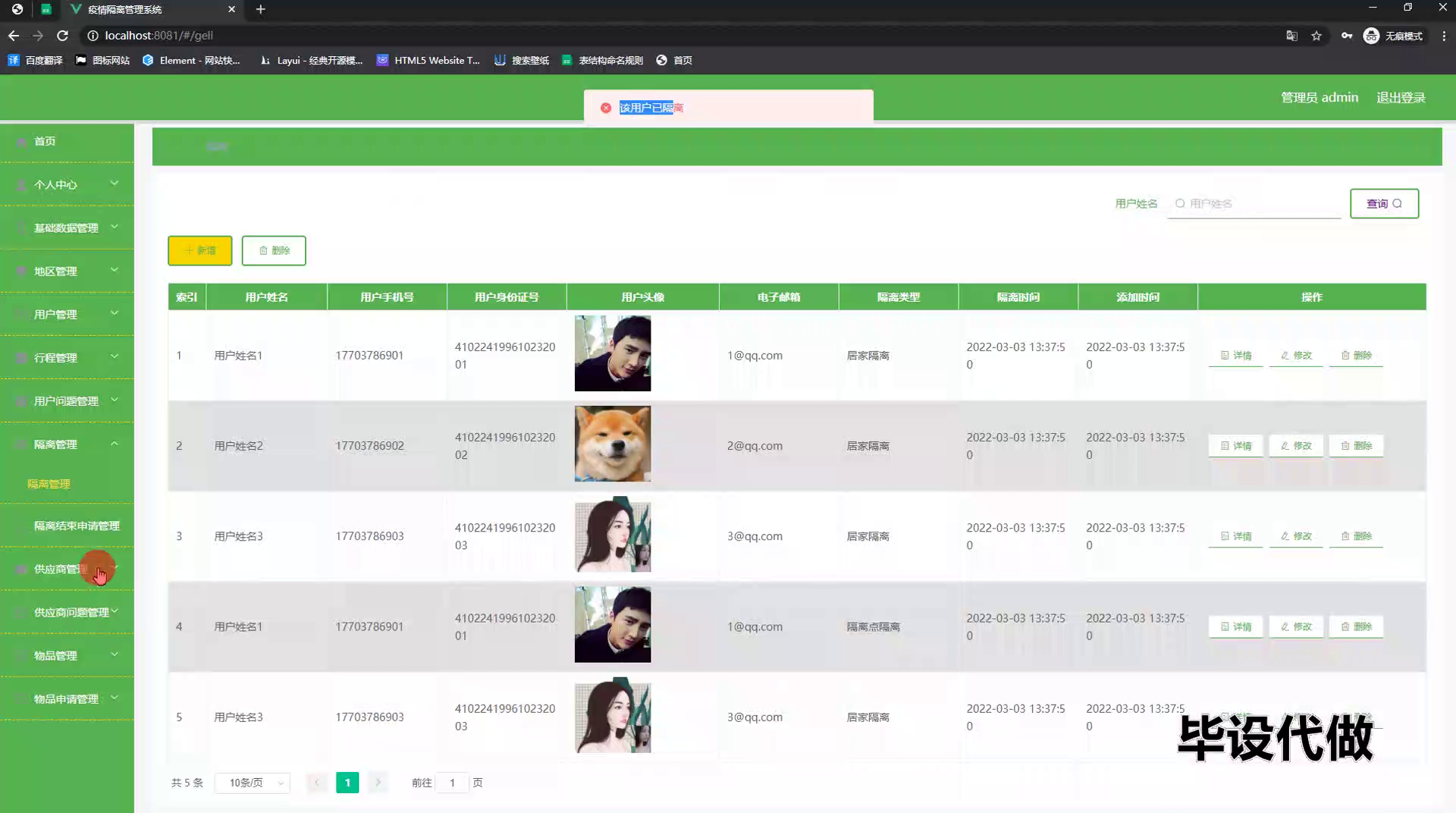Viewport: 1456px width, 813px height.
Task: Click 详情 for row 3
Action: click(x=1236, y=536)
